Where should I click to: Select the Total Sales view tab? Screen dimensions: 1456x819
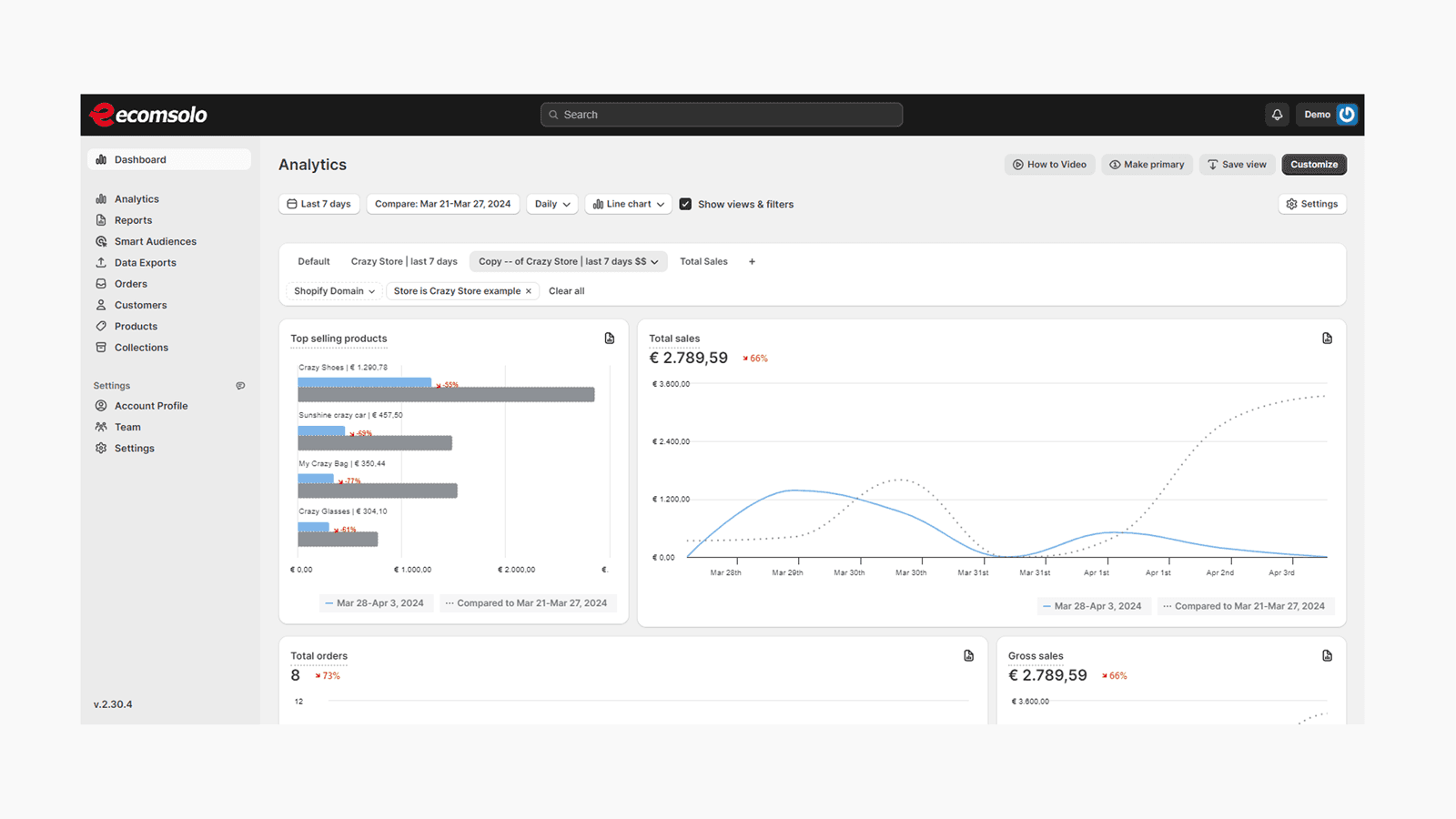[703, 261]
